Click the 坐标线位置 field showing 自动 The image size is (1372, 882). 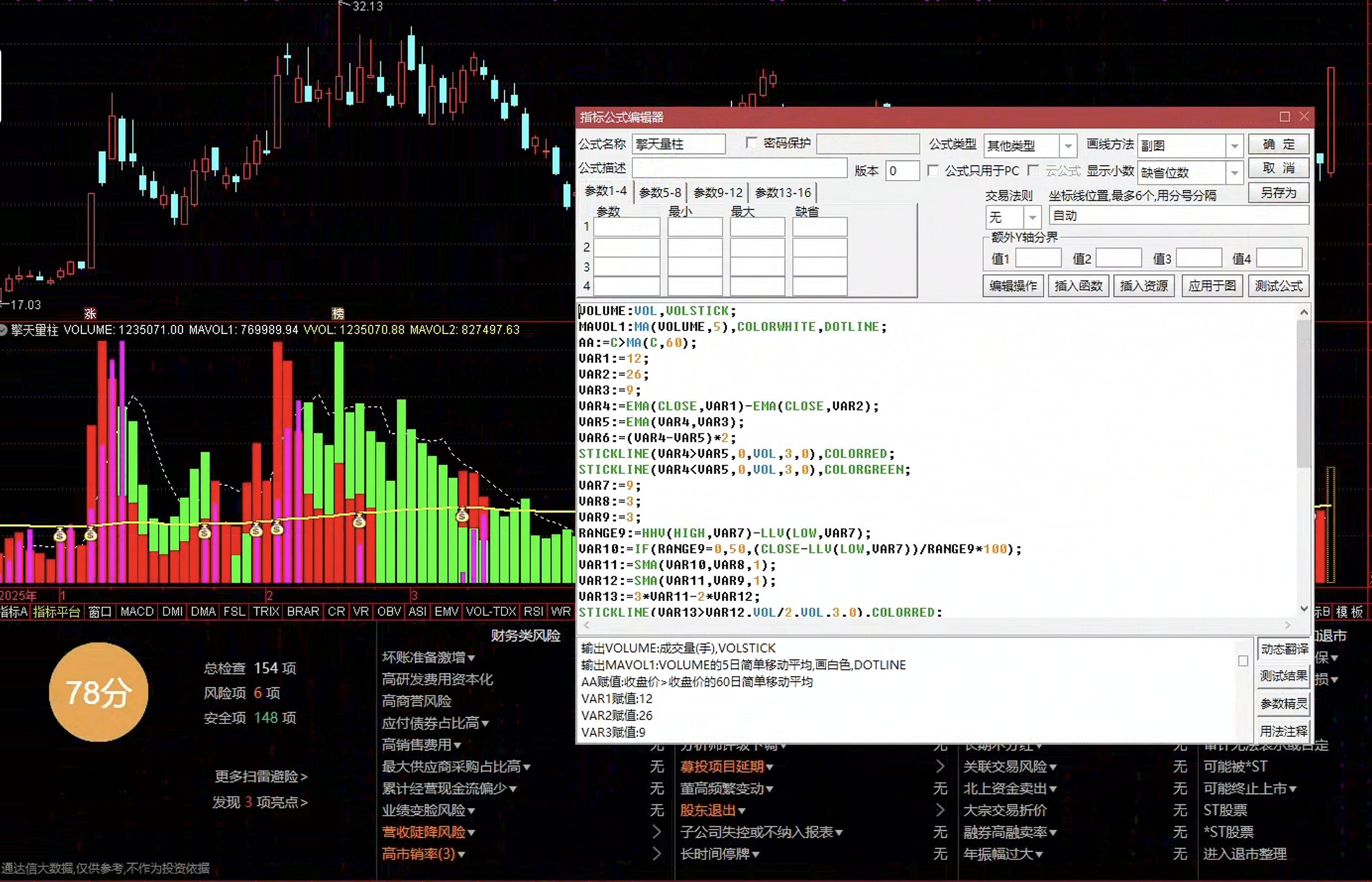point(1178,215)
